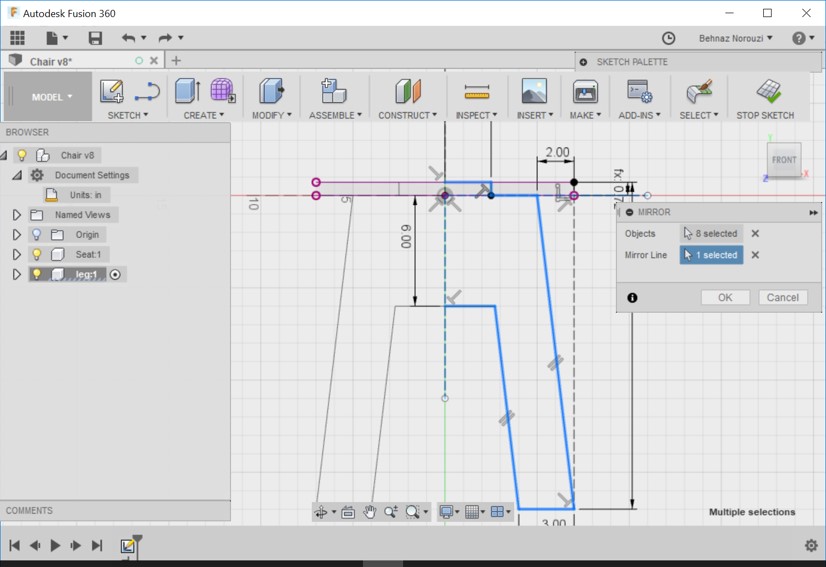Open the INSPECT menu
Image resolution: width=826 pixels, height=567 pixels.
tap(476, 115)
